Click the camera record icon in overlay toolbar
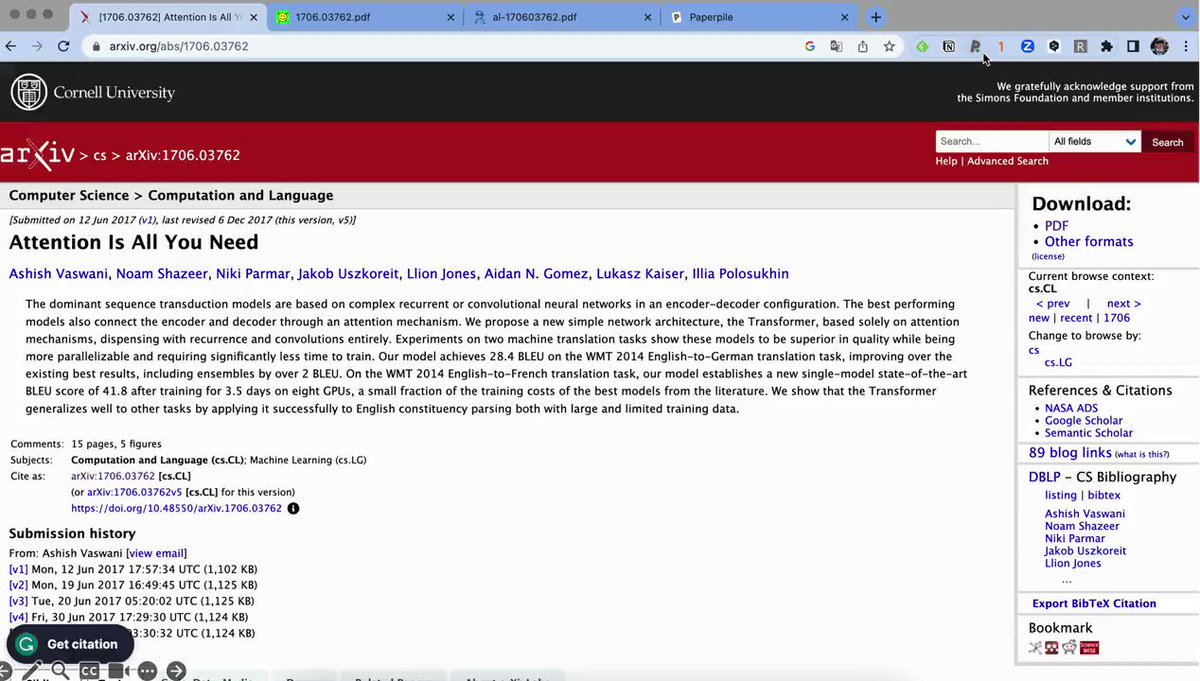Screen dimensions: 1200x681 pos(118,671)
